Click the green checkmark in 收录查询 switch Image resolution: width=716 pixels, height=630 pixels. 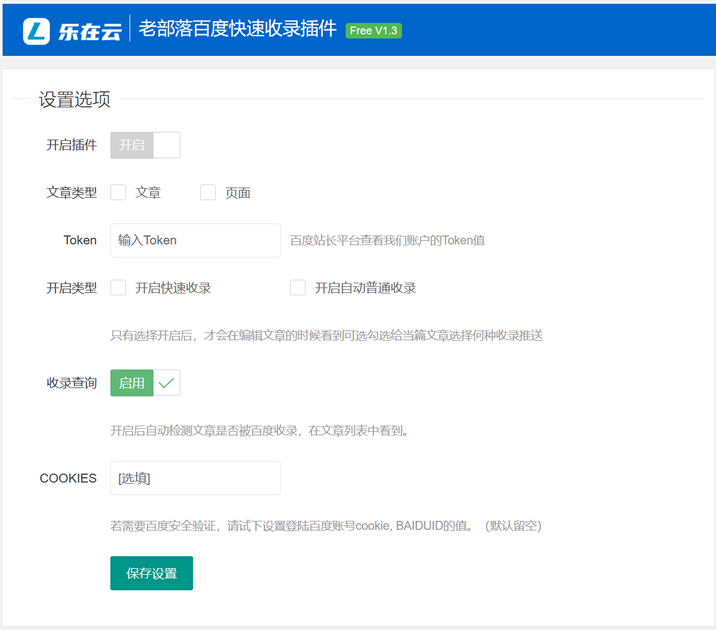(x=167, y=383)
